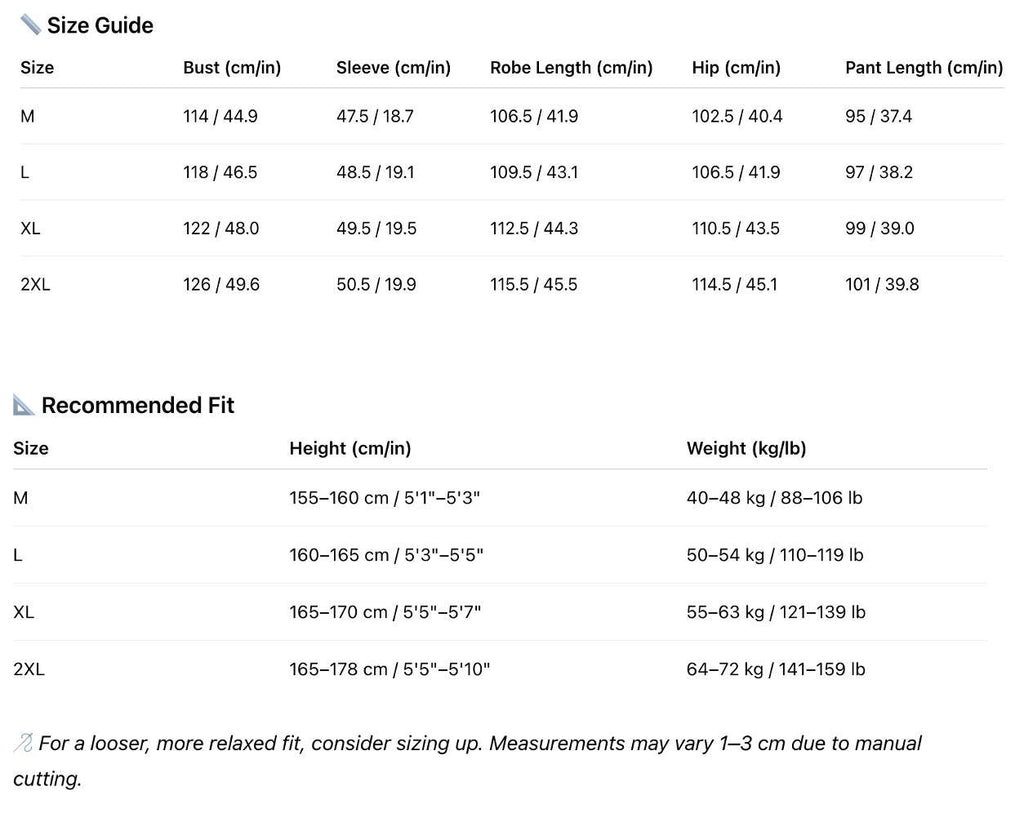Click the Sleeve (cm/in) column header
Screen dimensions: 1024x813
click(393, 68)
